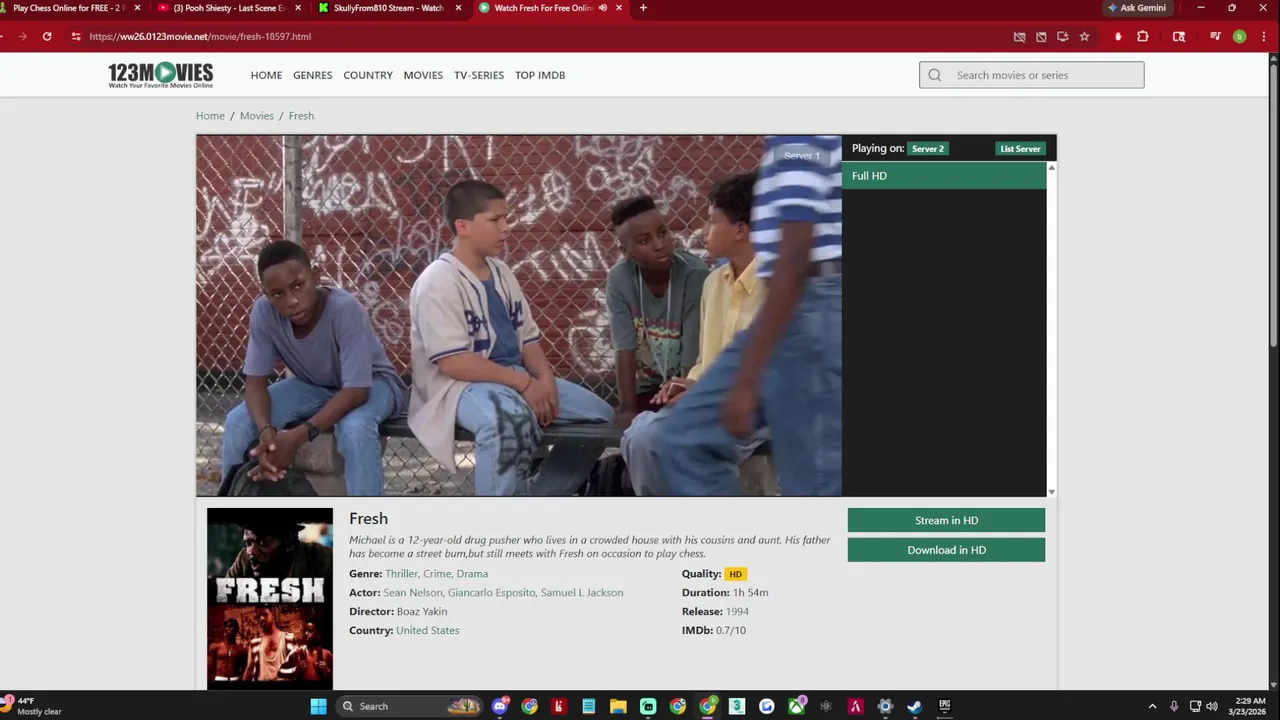Open the GENRES menu
This screenshot has height=720, width=1280.
coord(312,75)
